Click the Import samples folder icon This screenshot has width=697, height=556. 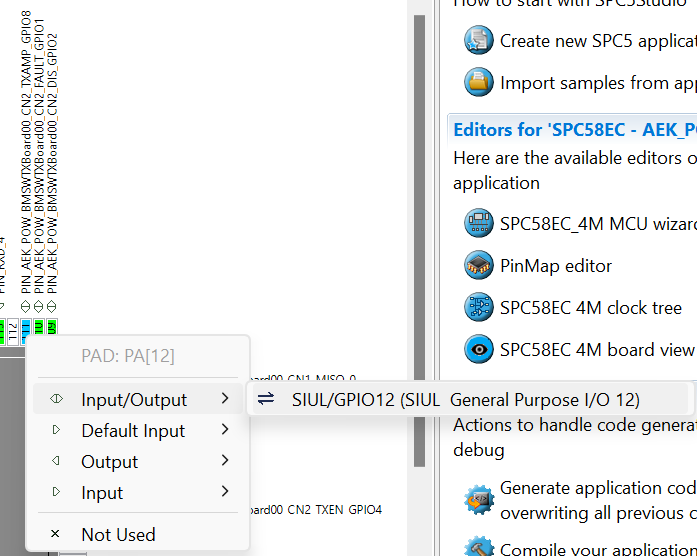tap(478, 82)
